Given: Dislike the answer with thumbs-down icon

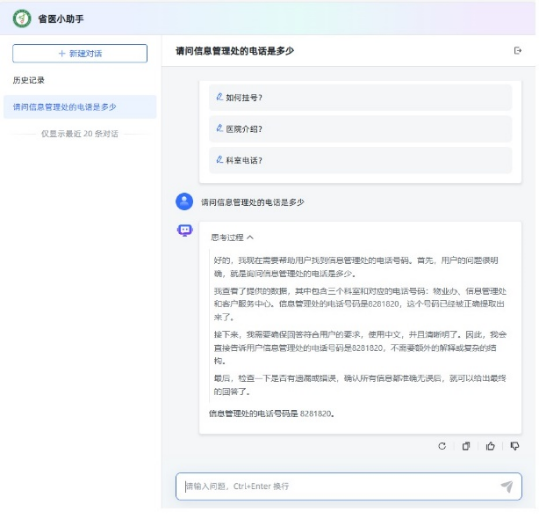Looking at the screenshot, I should (x=515, y=446).
